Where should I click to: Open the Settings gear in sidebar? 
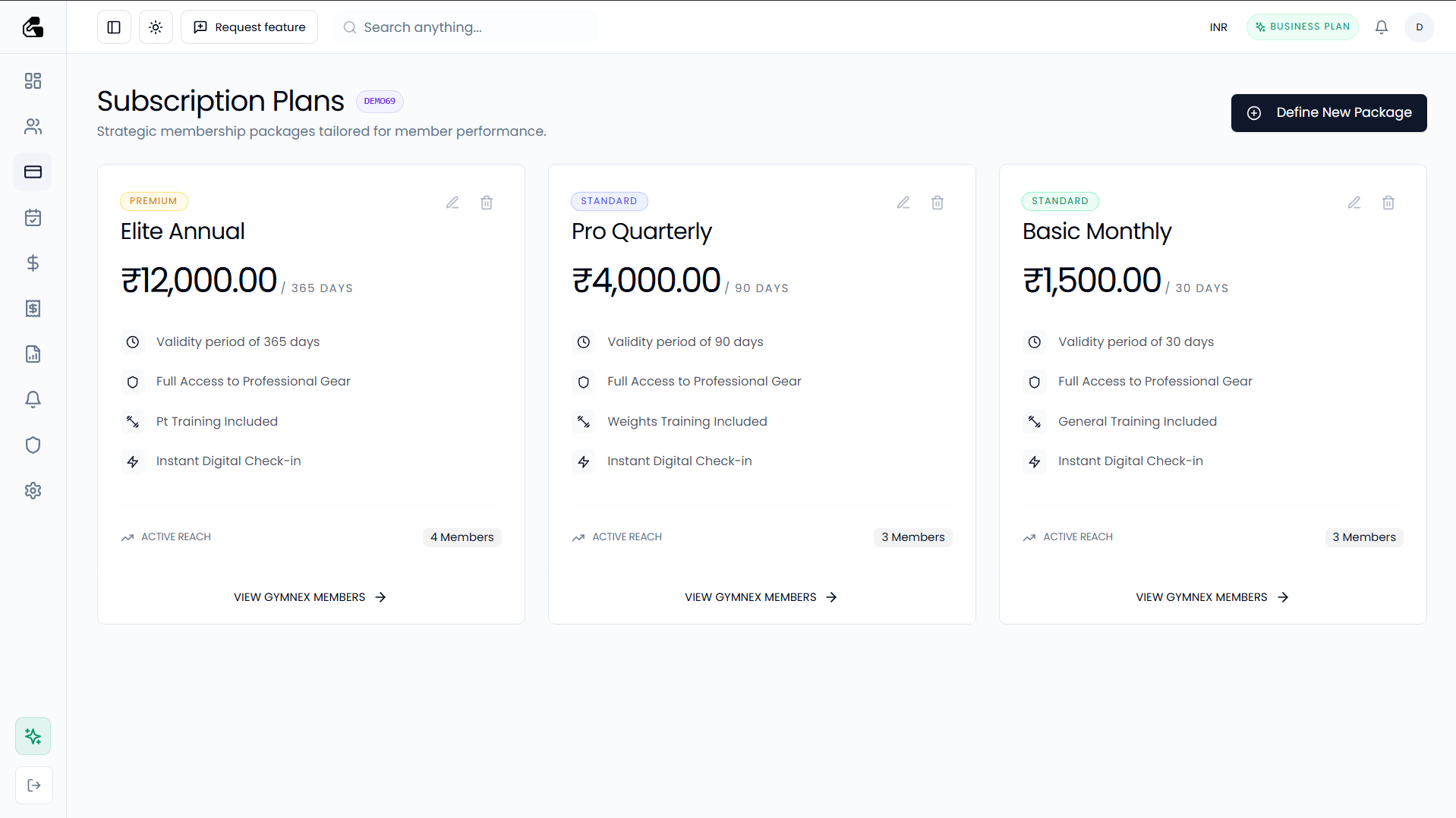click(x=33, y=491)
